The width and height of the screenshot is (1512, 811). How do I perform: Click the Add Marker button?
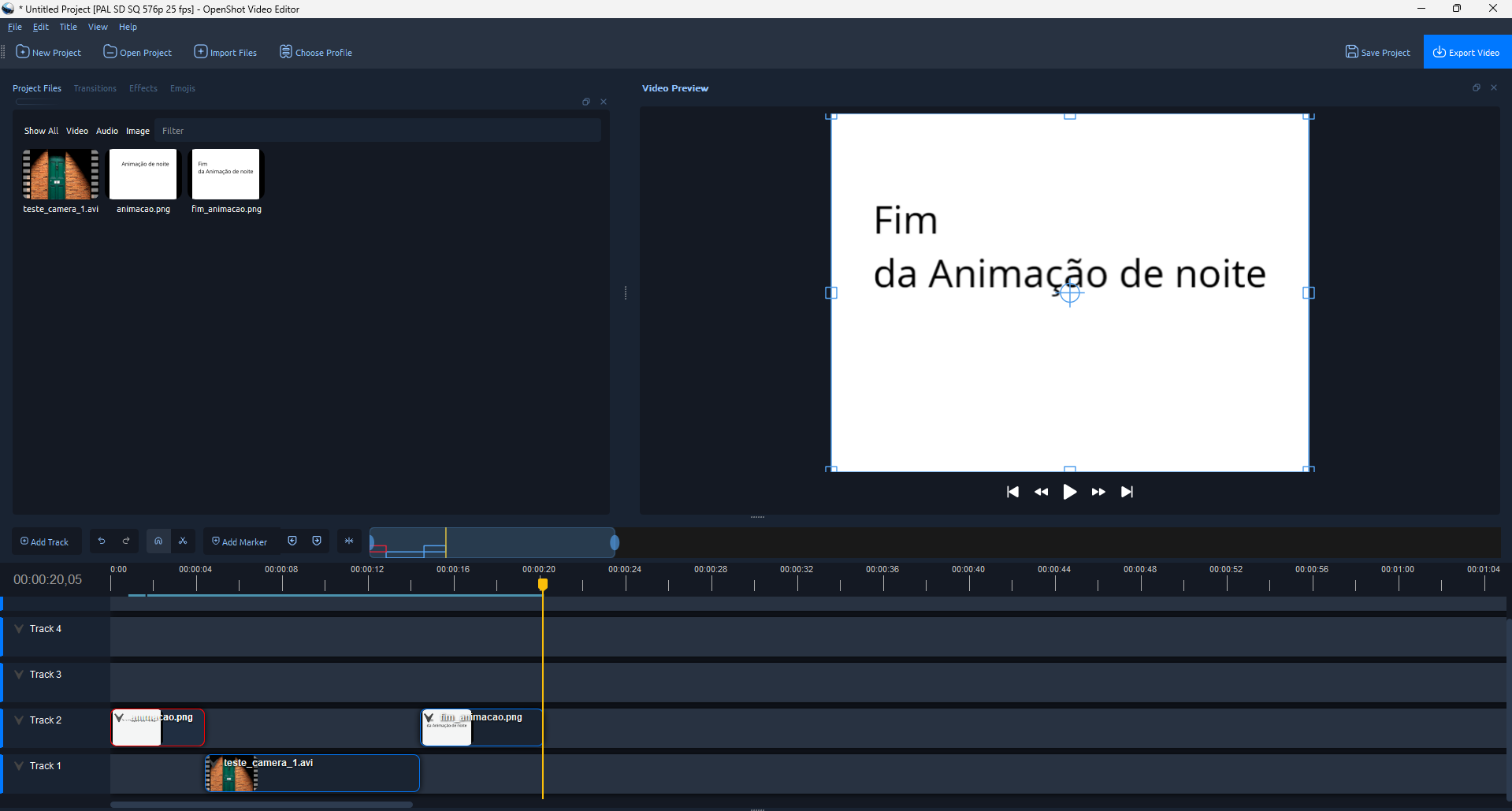[240, 541]
